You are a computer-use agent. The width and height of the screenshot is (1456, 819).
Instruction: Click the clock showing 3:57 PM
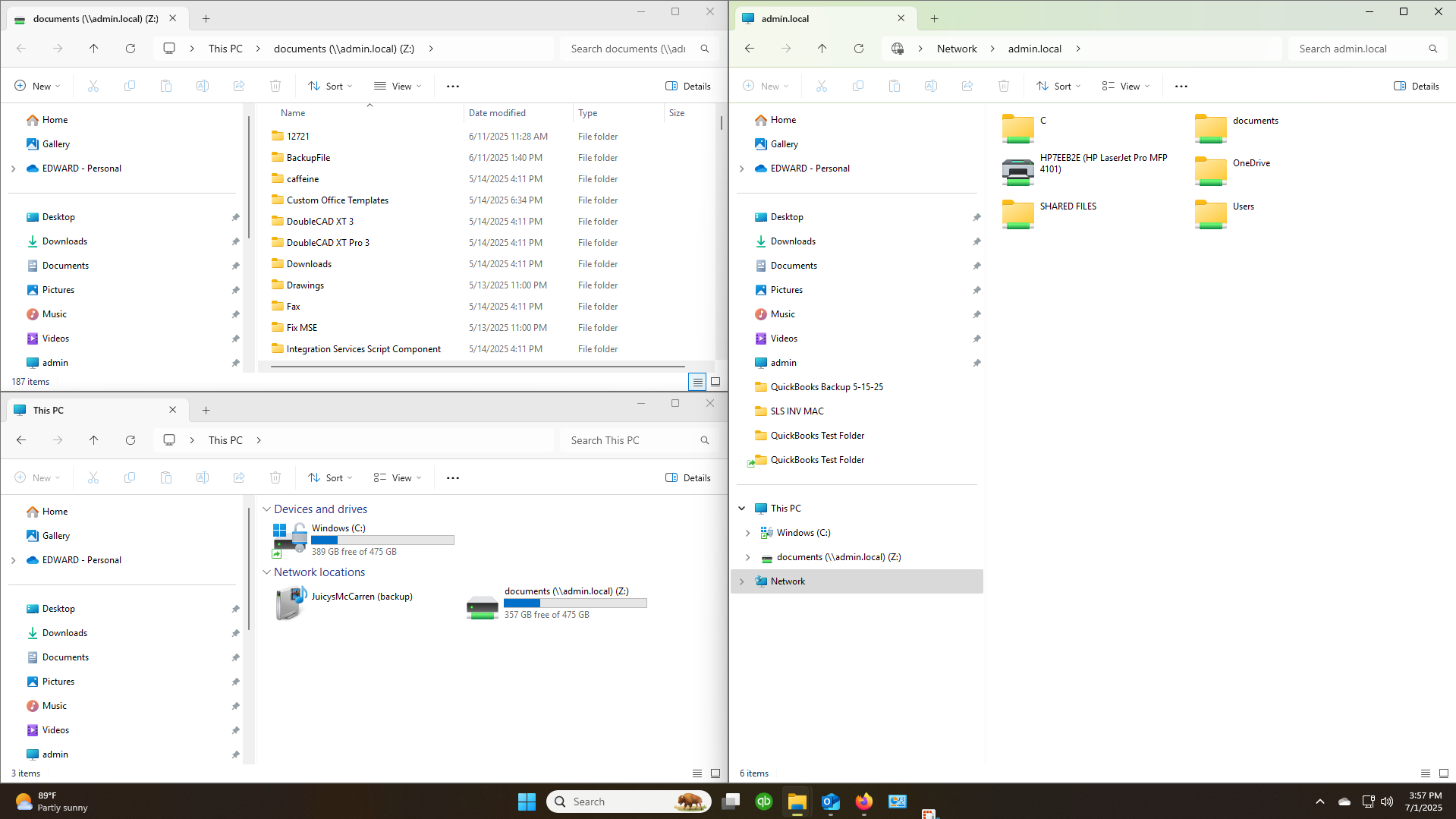click(1424, 802)
